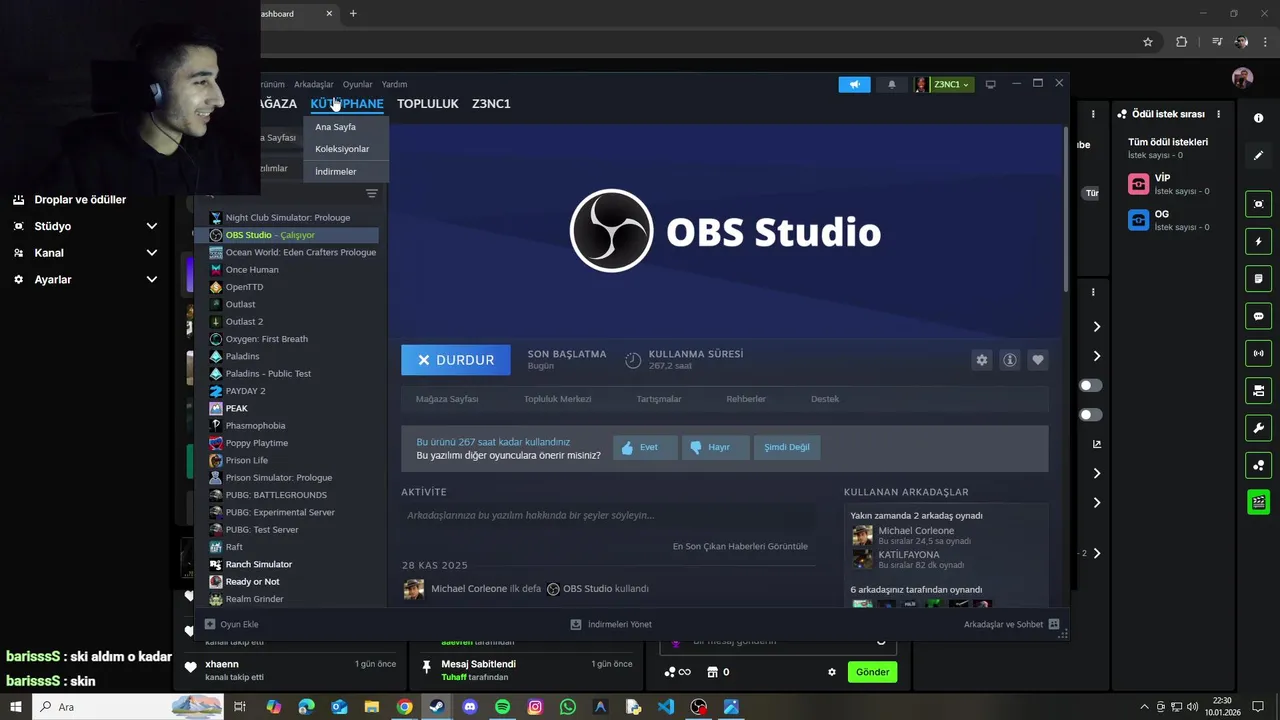Choose İndirmeler from Kütüphane menu

[335, 171]
